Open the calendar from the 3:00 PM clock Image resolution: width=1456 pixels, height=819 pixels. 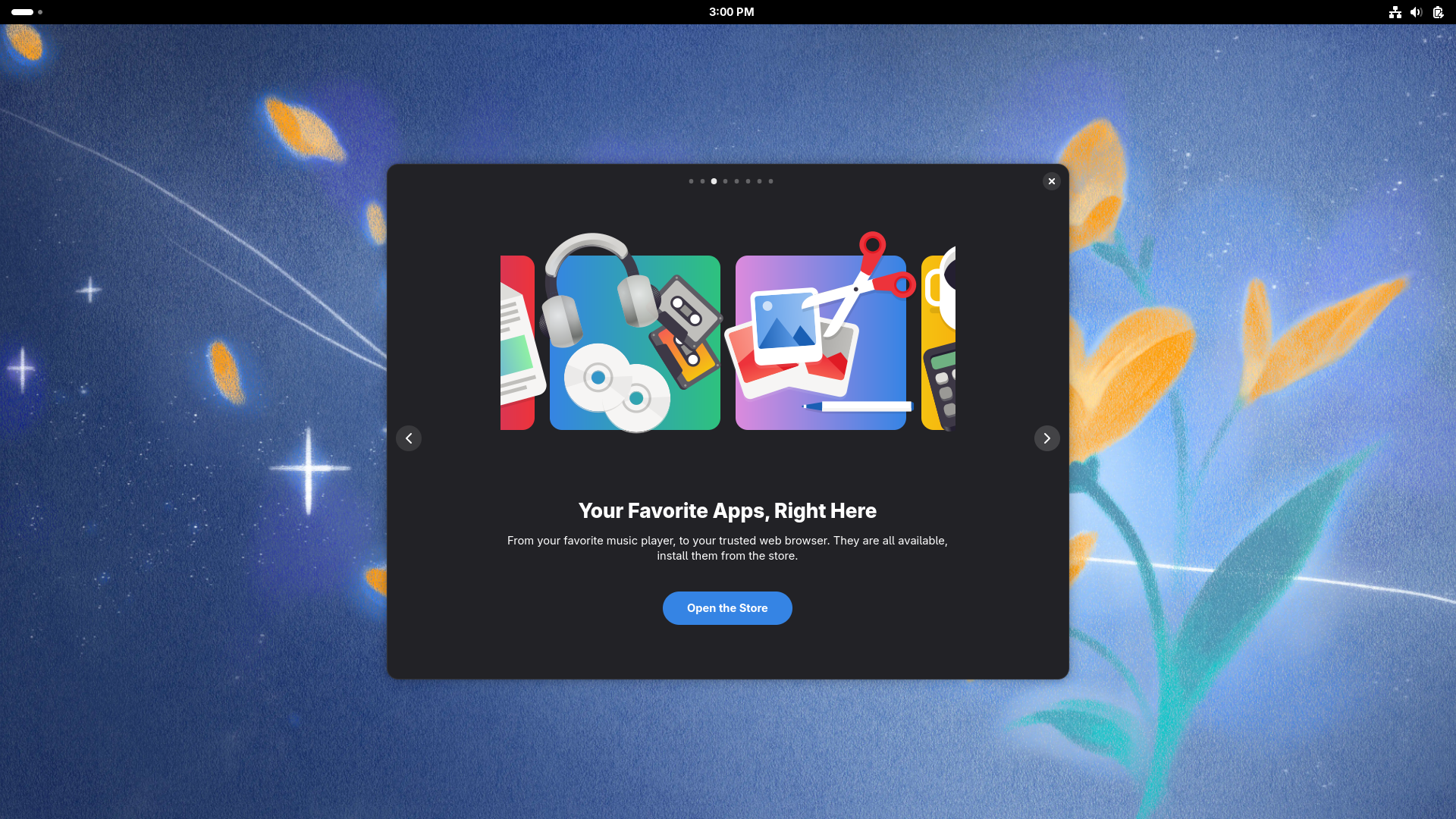[x=731, y=12]
